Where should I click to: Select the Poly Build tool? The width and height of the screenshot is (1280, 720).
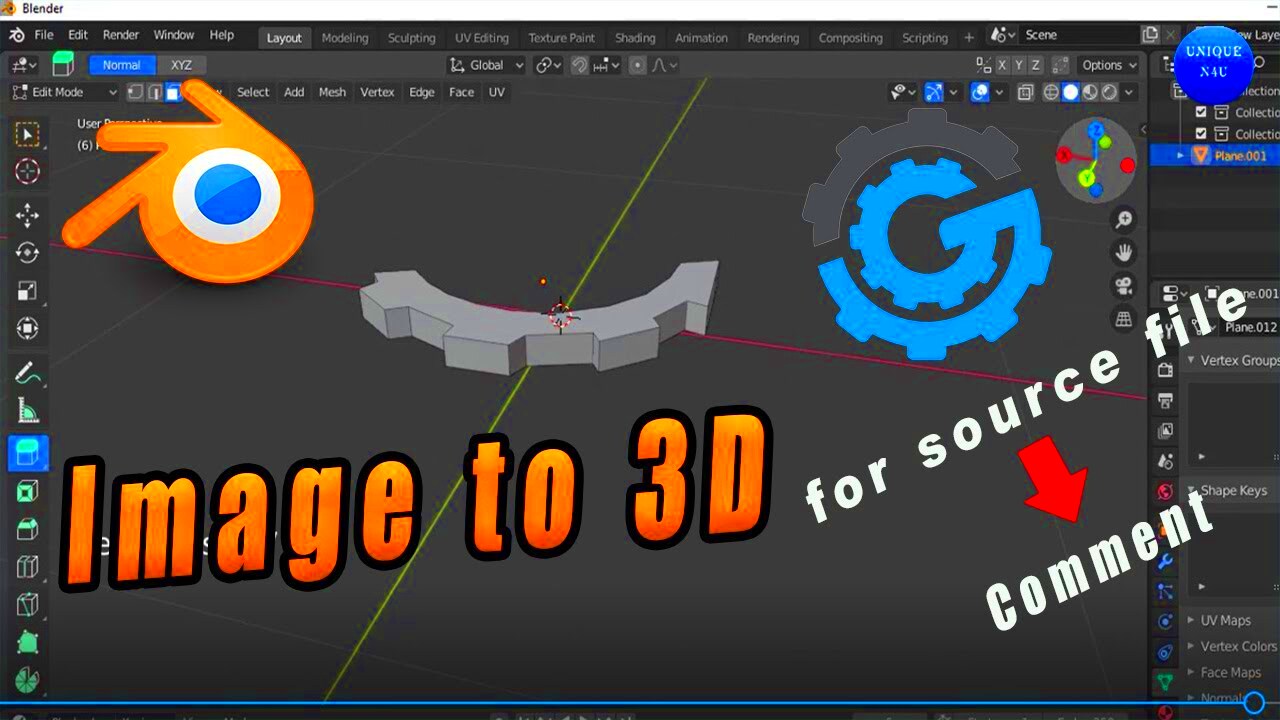coord(27,642)
